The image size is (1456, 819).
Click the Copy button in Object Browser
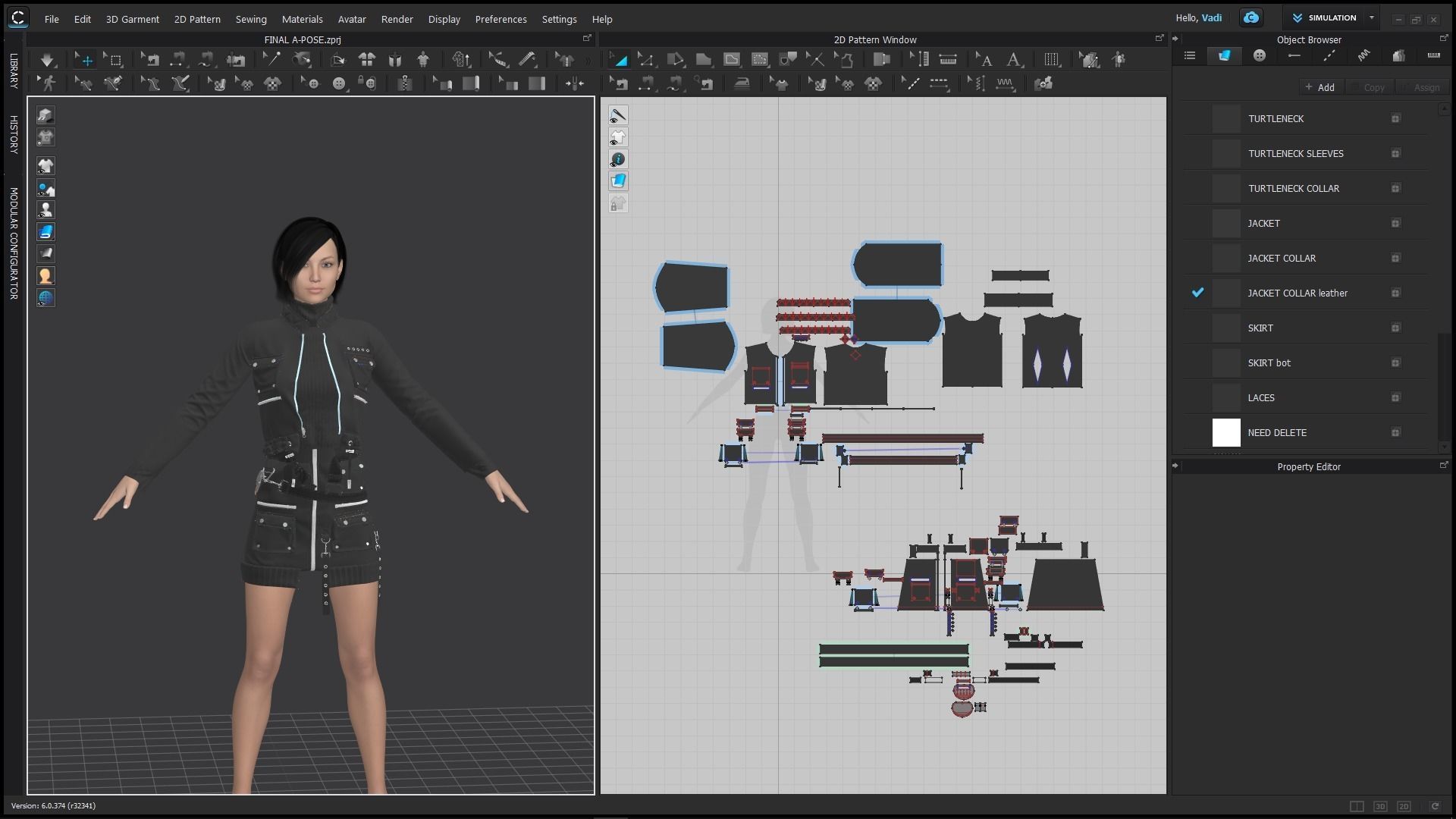(x=1368, y=87)
